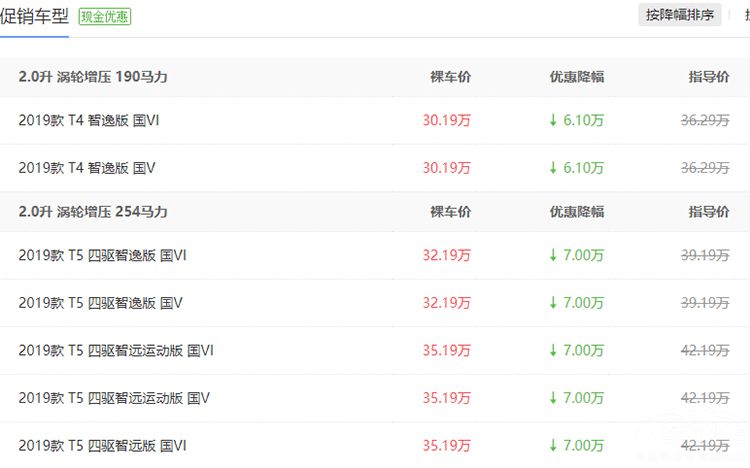Click 42.19万 guide price in 四驱智远运动版 国V row
The image size is (750, 468).
click(x=705, y=398)
